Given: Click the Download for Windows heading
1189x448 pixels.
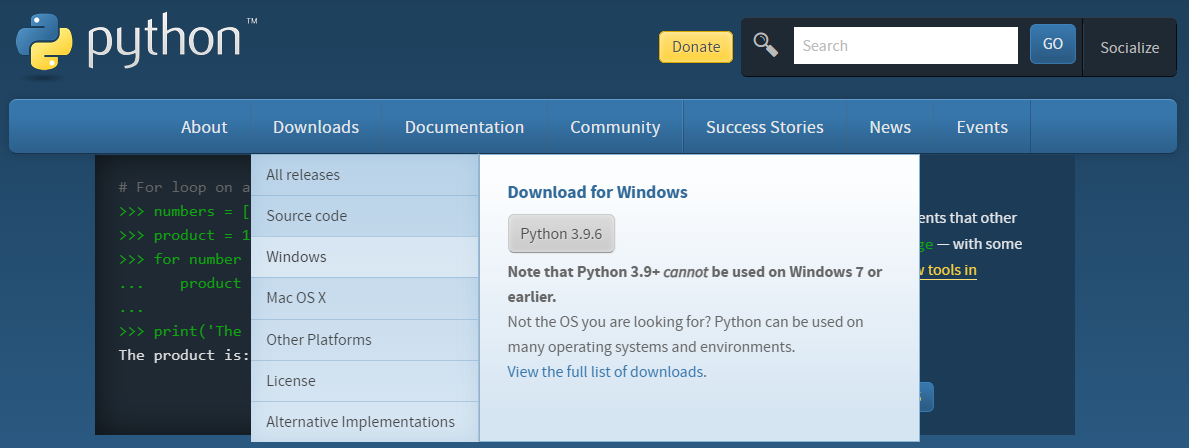Looking at the screenshot, I should pyautogui.click(x=598, y=192).
